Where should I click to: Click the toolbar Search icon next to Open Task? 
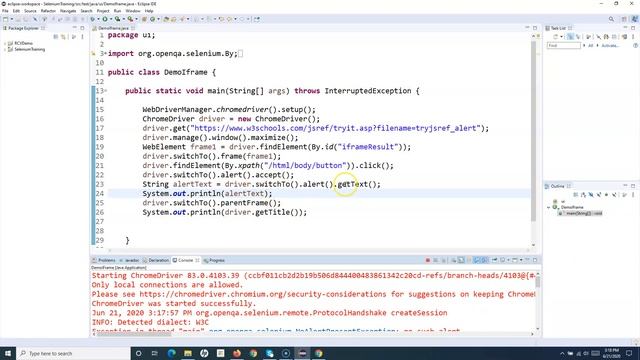(182, 19)
